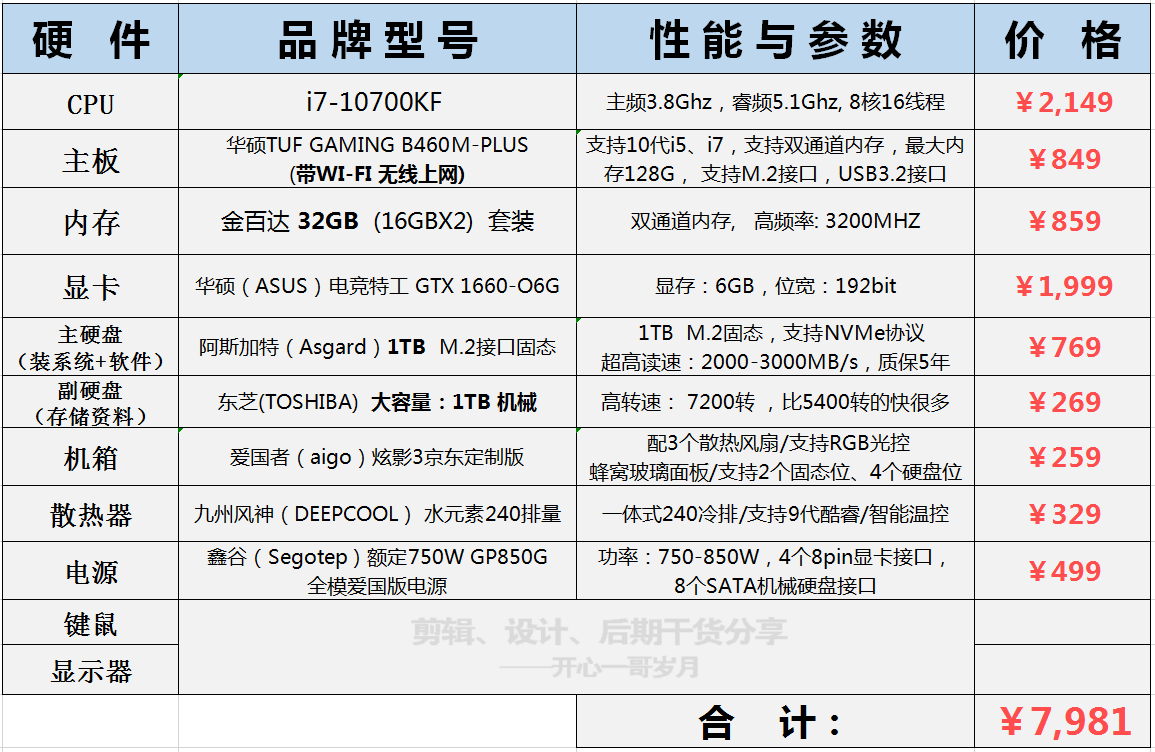The width and height of the screenshot is (1155, 752).
Task: Select the ¥2,149 price cell
Action: 1062,102
